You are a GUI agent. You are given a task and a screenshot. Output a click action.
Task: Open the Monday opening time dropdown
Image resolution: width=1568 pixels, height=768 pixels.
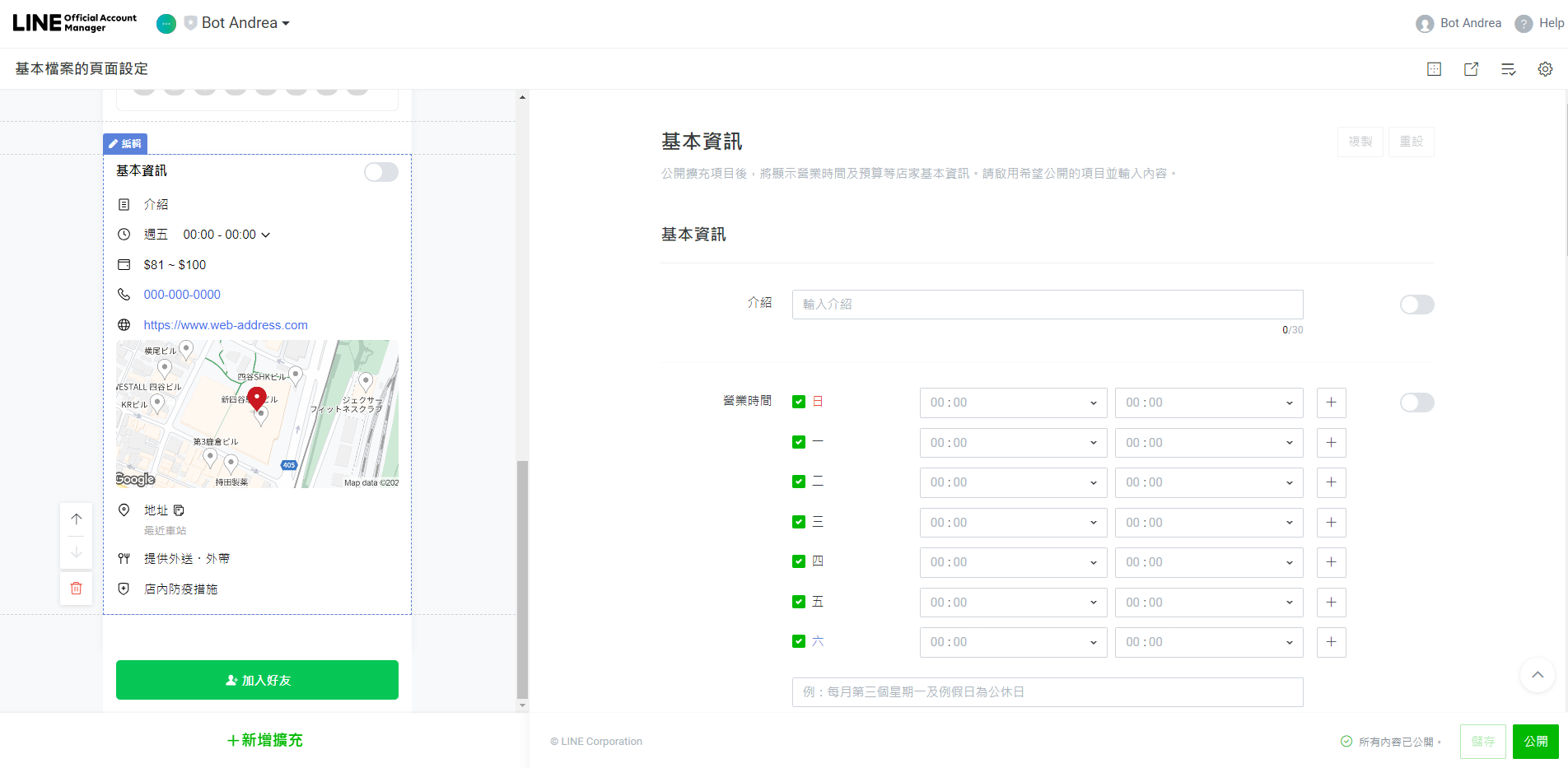point(1013,442)
